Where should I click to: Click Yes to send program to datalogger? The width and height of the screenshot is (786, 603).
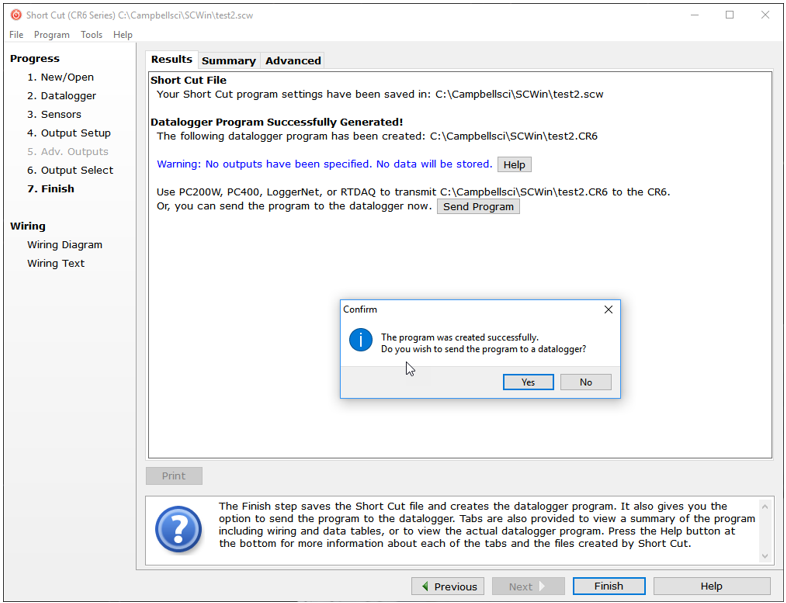[528, 382]
